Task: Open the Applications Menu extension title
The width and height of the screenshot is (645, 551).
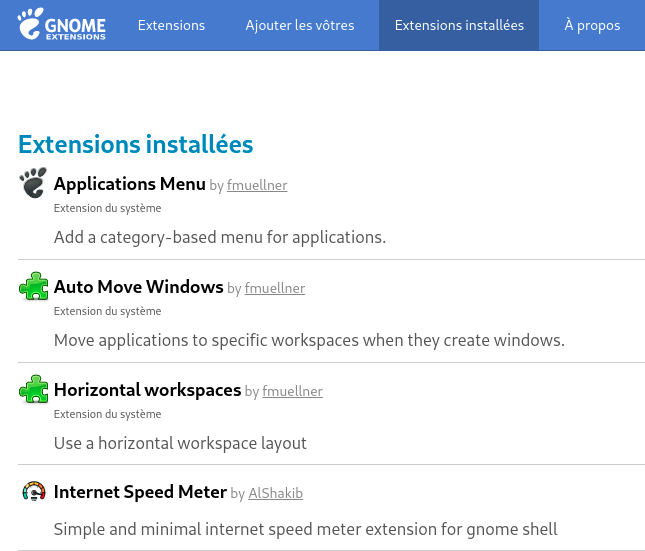Action: [x=130, y=184]
